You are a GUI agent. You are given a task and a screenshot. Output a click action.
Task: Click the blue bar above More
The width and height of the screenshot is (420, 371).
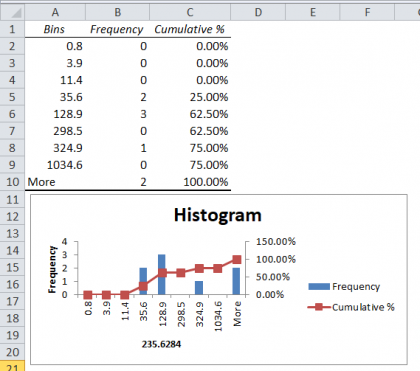tap(236, 281)
